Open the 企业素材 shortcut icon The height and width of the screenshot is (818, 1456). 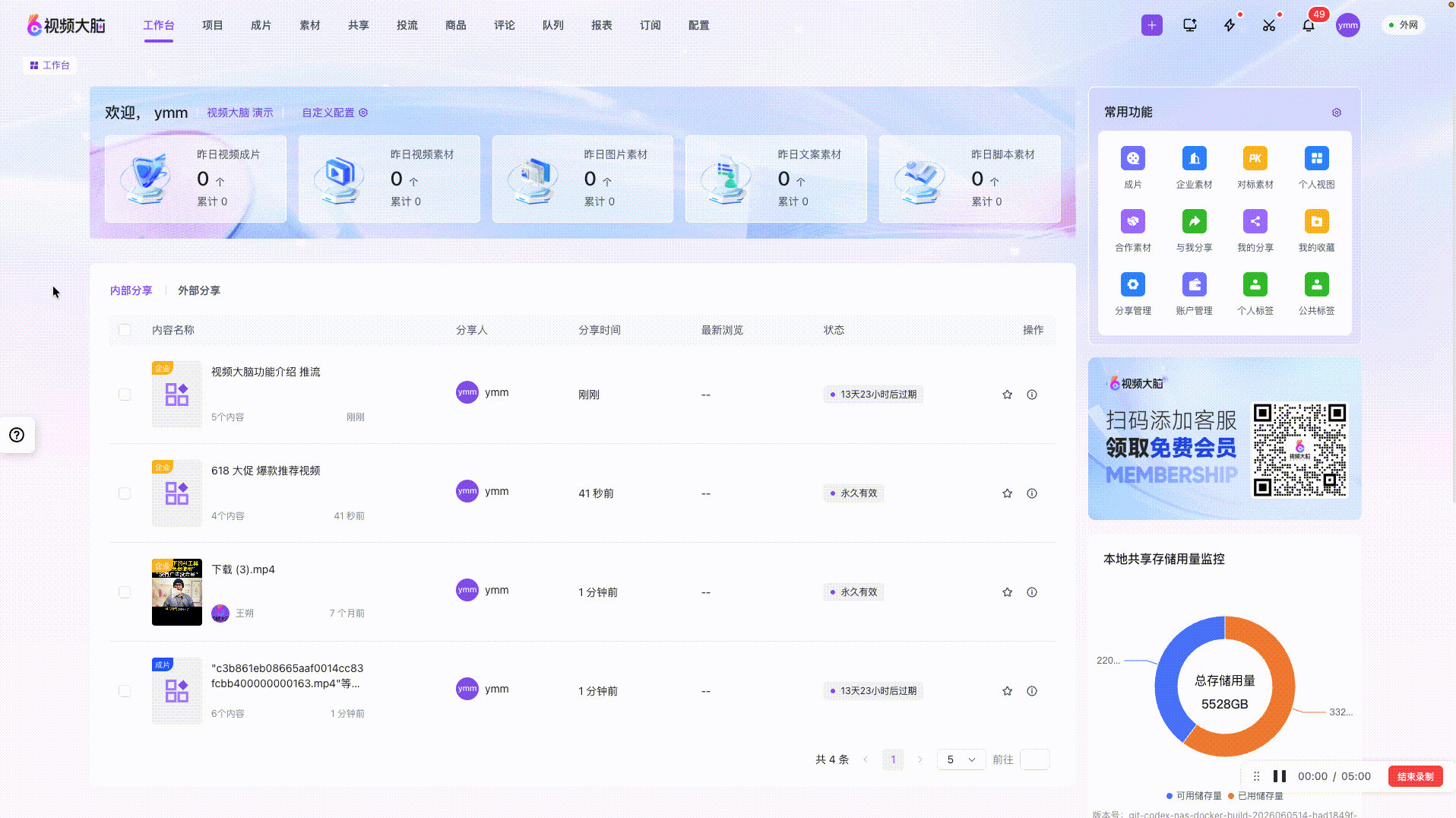pyautogui.click(x=1194, y=158)
